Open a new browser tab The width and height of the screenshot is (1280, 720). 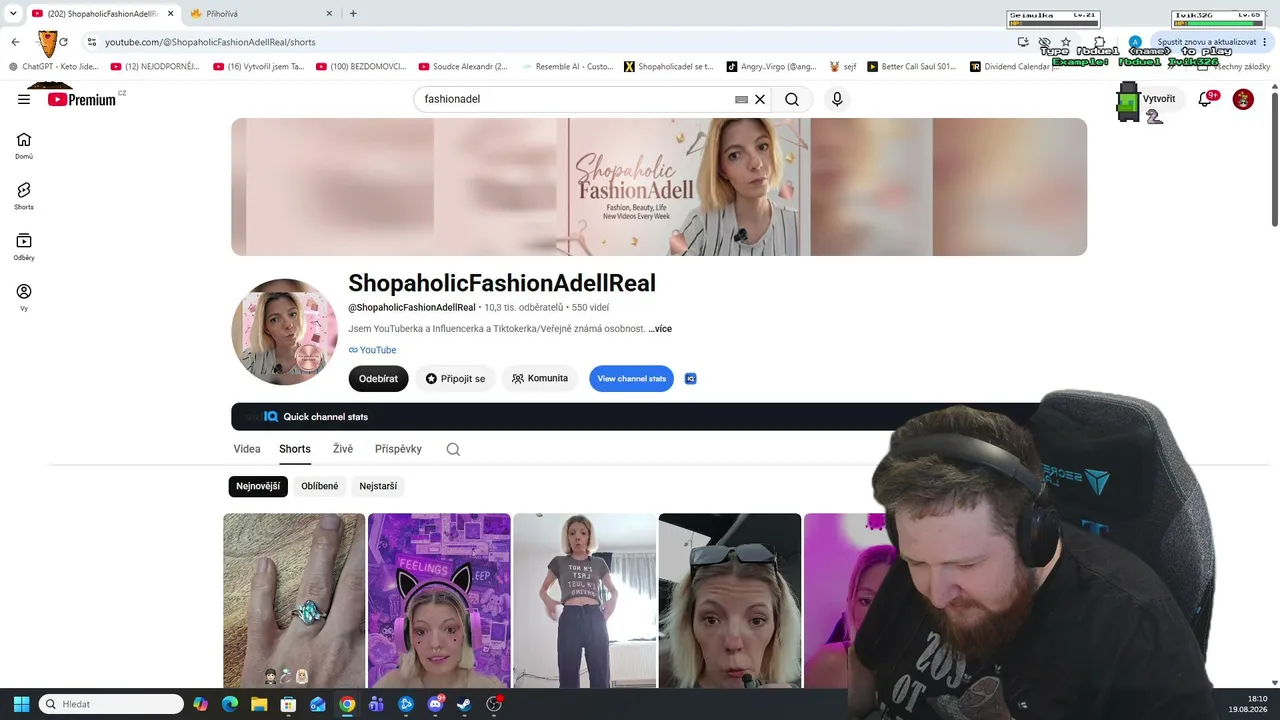coord(353,13)
